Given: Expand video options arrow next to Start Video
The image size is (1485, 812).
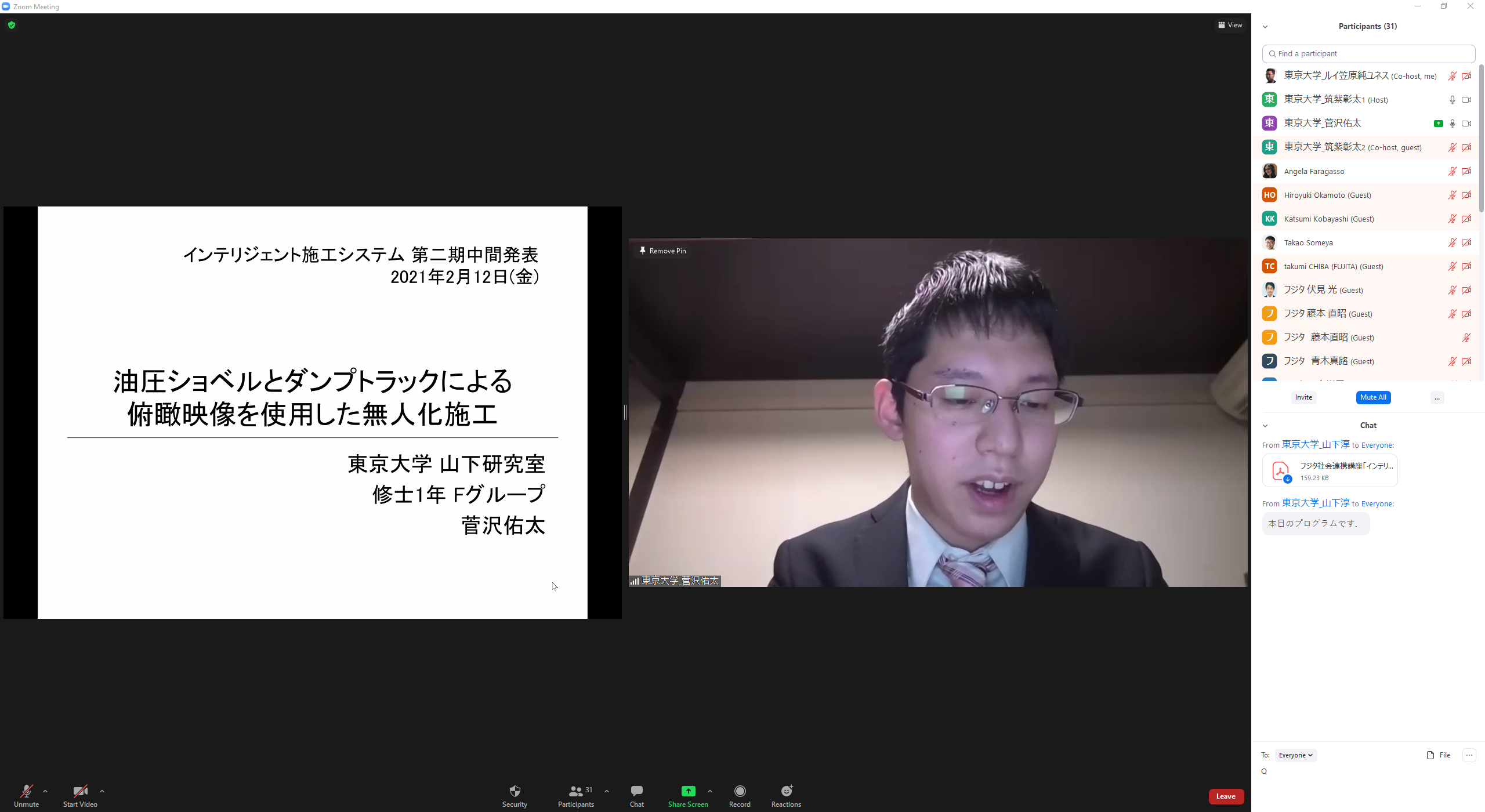Looking at the screenshot, I should [x=102, y=791].
